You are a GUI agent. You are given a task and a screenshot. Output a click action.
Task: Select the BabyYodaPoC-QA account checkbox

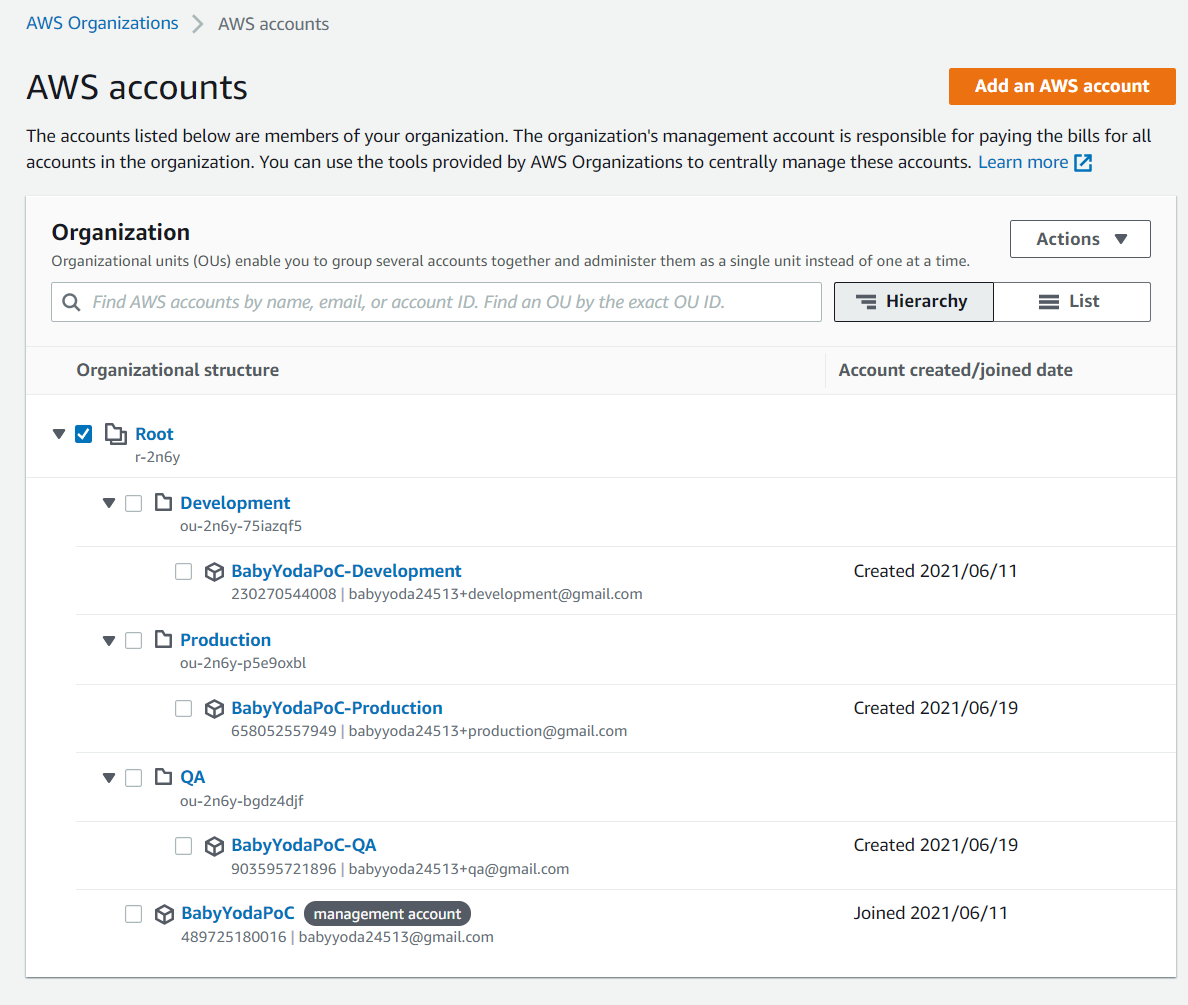pos(183,846)
